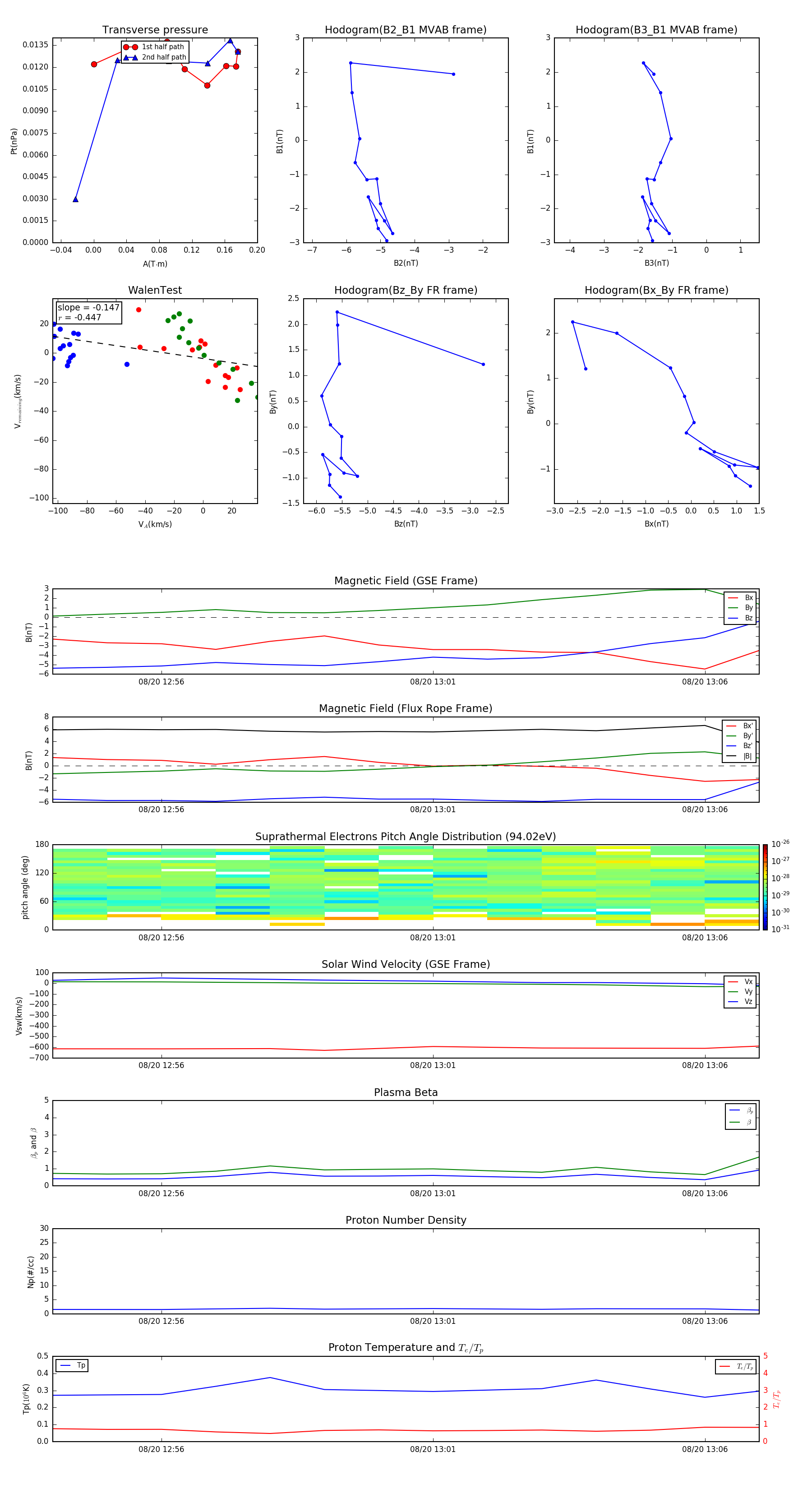The height and width of the screenshot is (1489, 812).
Task: Click the 'Magnetic Field (Flux Rope Frame)' title
Action: pyautogui.click(x=406, y=709)
